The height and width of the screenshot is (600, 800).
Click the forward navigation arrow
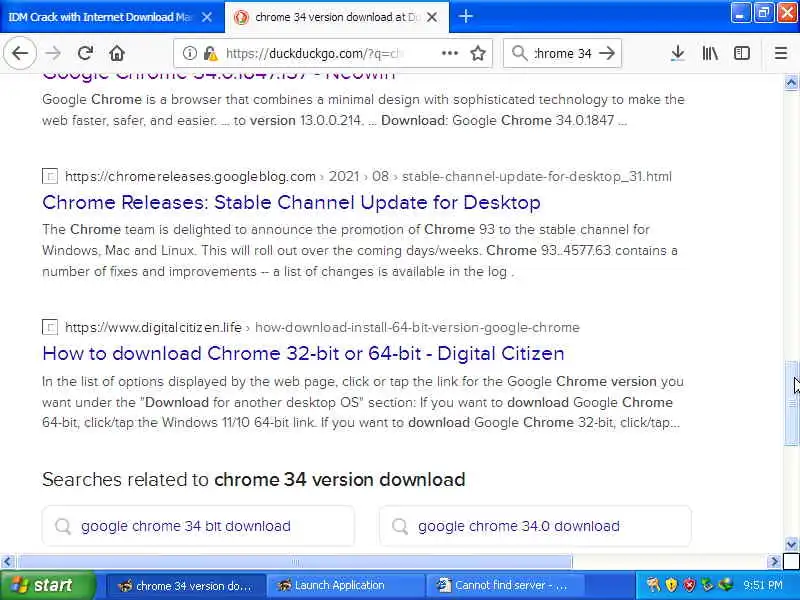pos(53,53)
